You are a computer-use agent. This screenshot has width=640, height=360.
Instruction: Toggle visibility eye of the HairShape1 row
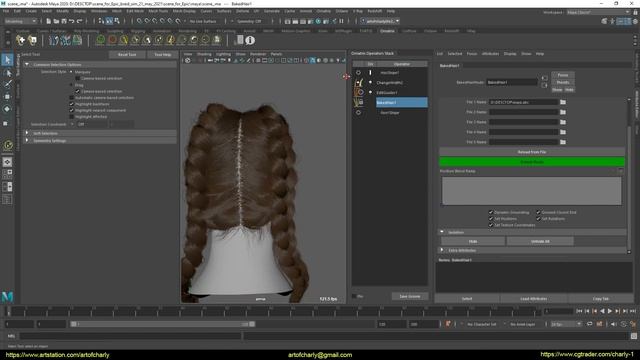tap(358, 73)
